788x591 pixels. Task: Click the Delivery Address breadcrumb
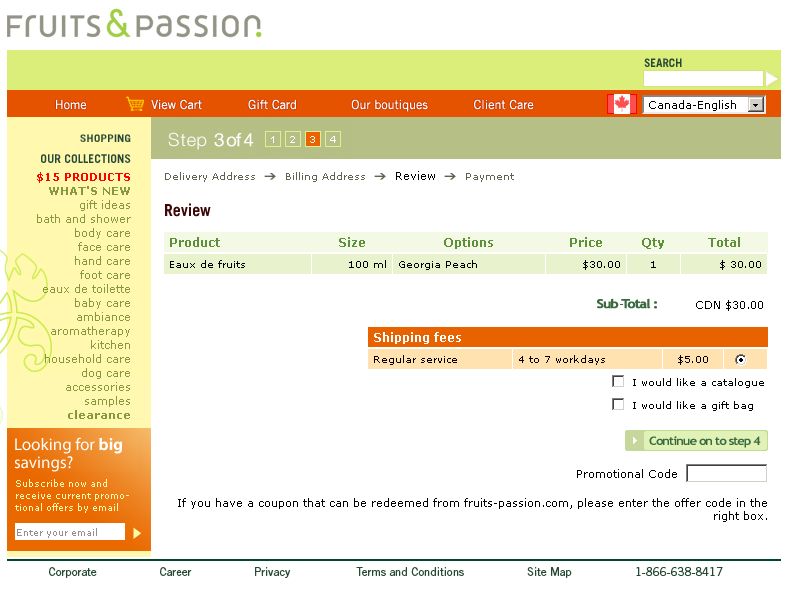(x=210, y=176)
